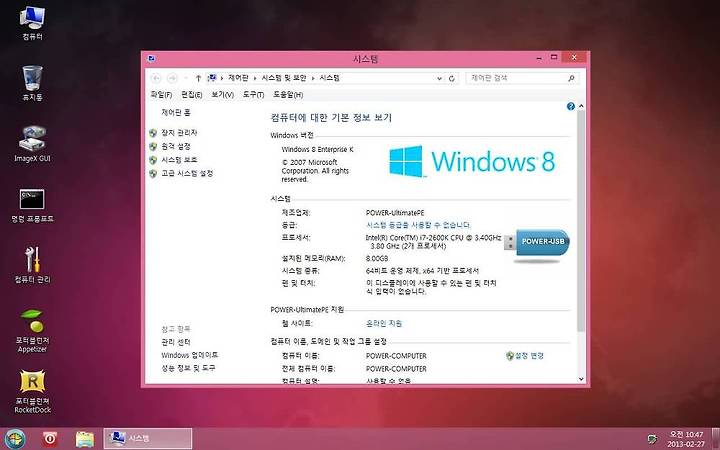Viewport: 720px width, 450px height.
Task: Open the recent locations dropdown arrow
Action: 186,79
